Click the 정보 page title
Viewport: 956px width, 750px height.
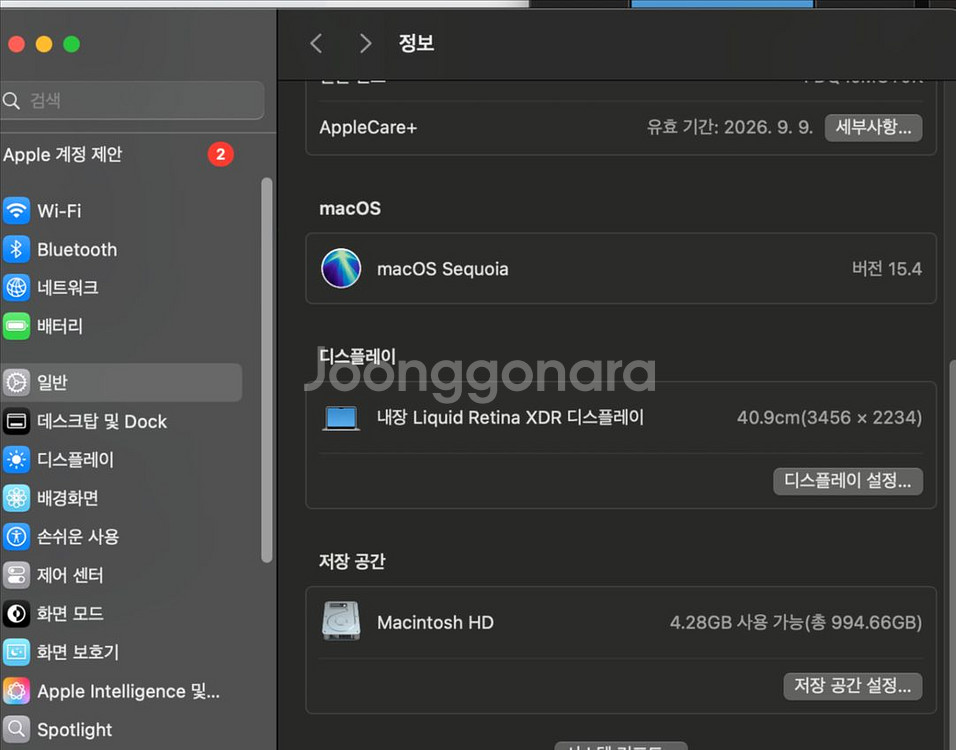416,43
